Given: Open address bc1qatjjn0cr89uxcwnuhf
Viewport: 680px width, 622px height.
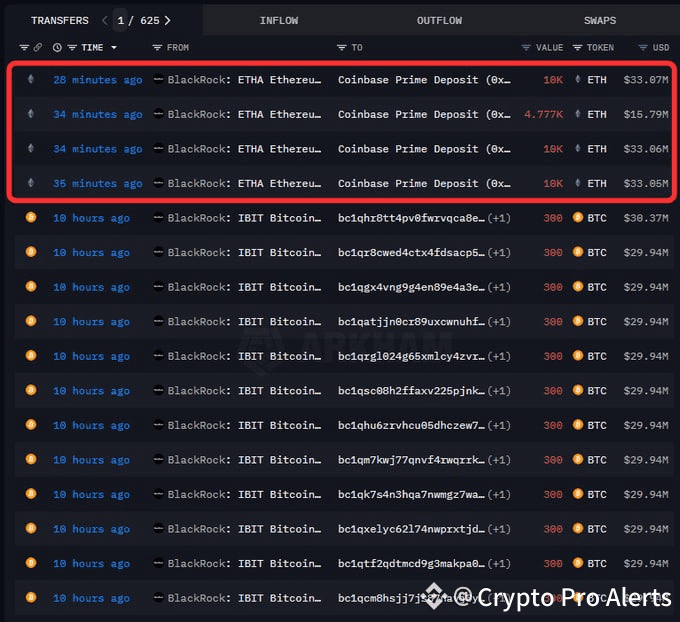Looking at the screenshot, I should 411,322.
